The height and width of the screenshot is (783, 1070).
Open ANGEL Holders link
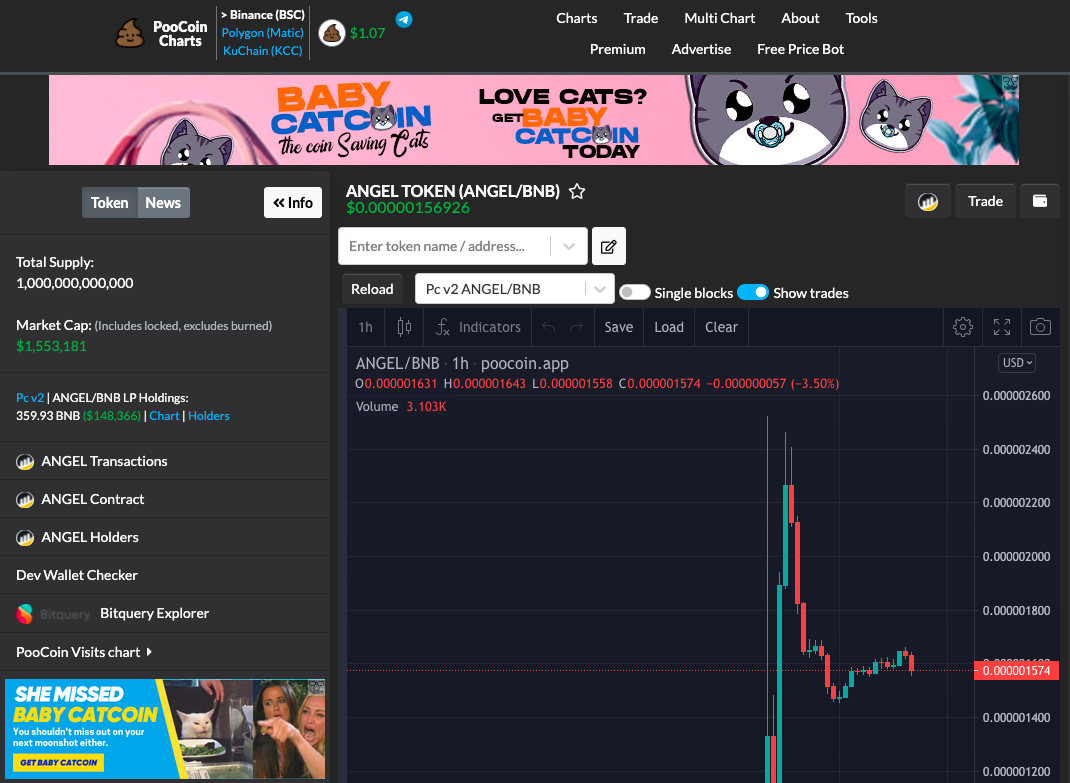point(90,538)
